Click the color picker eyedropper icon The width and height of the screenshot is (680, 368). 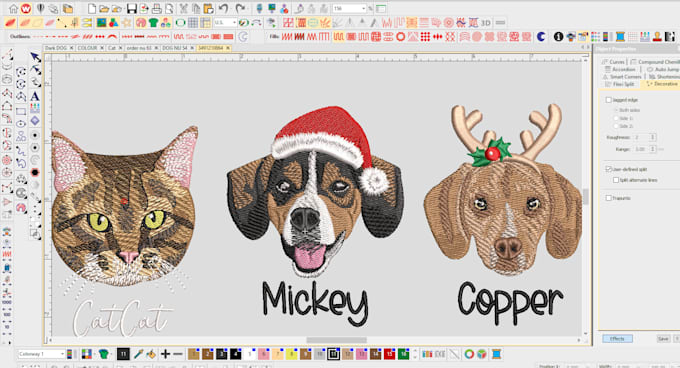[138, 354]
